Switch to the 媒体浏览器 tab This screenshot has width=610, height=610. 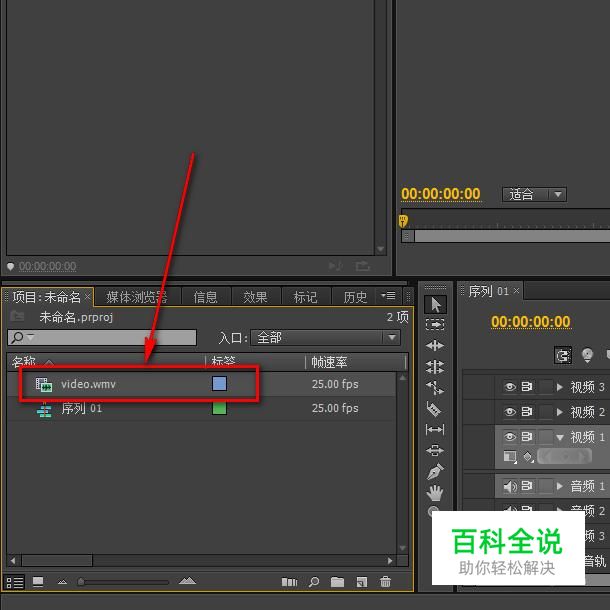[137, 297]
